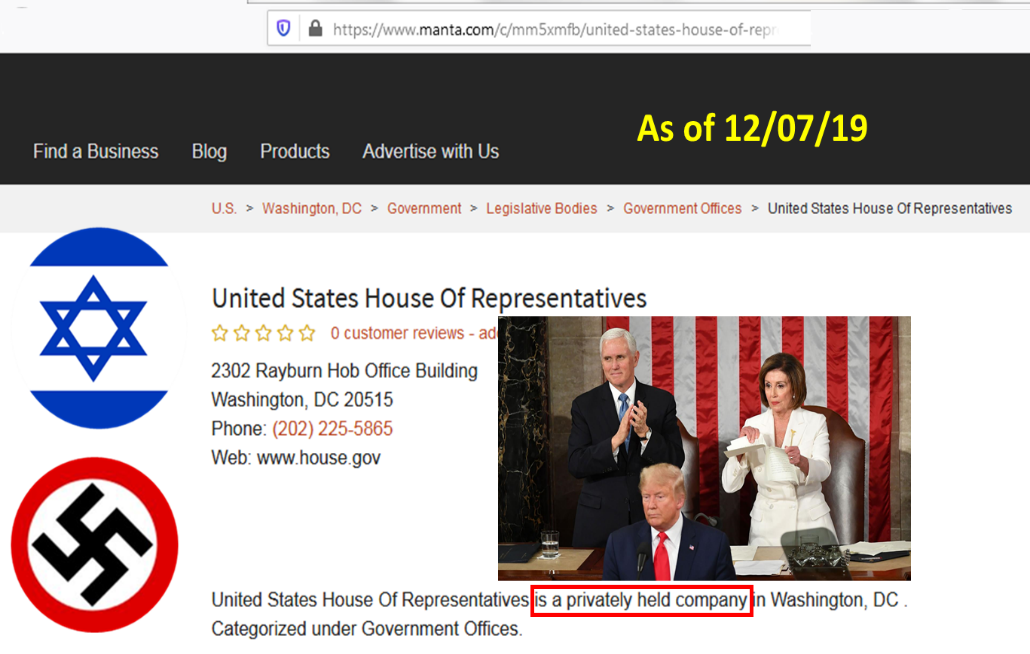Click the manta.com URL address bar
The height and width of the screenshot is (654, 1030).
click(553, 29)
